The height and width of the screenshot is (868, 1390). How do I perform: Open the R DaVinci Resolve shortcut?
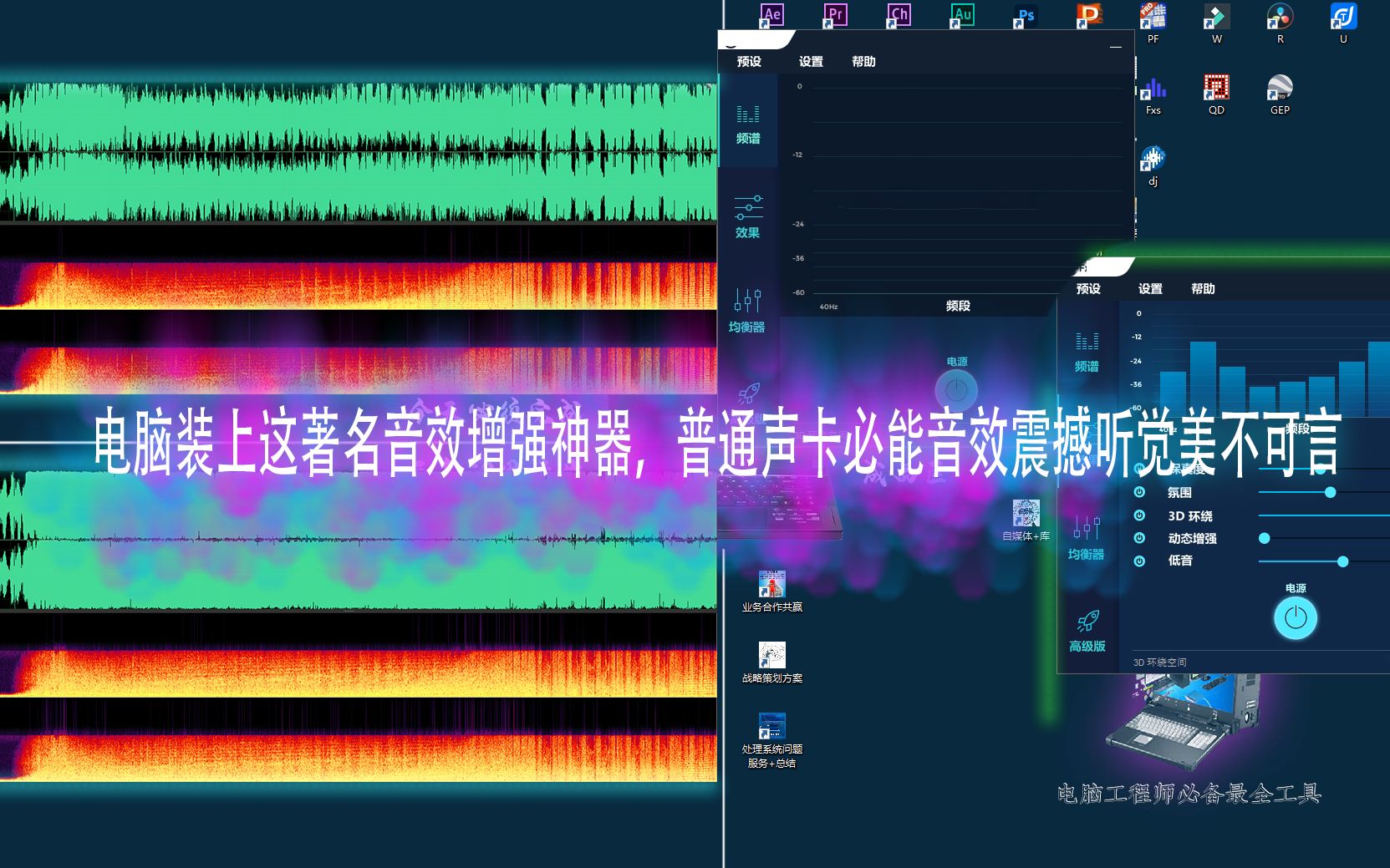click(1280, 23)
